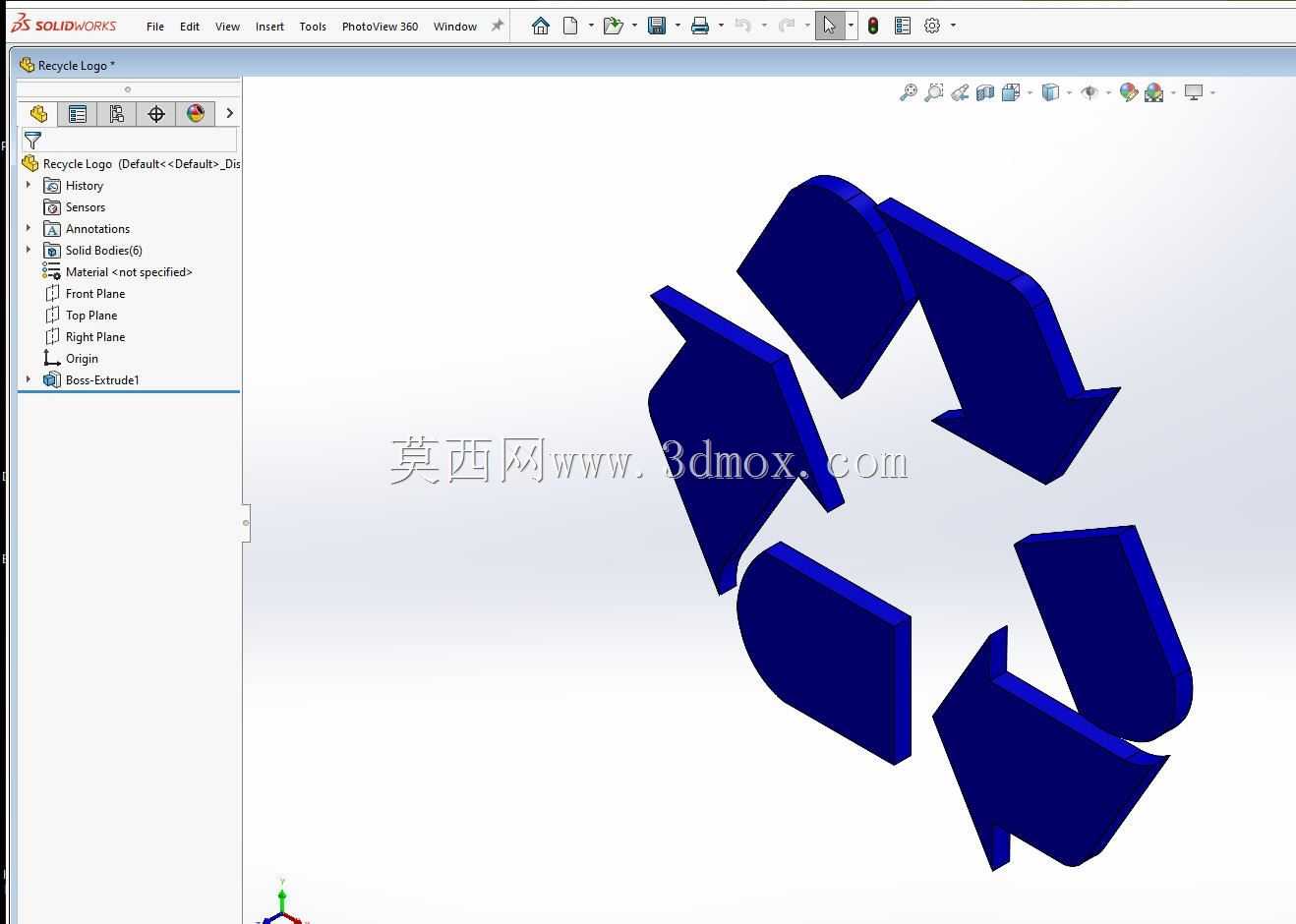Expand the History tree node

pos(29,185)
